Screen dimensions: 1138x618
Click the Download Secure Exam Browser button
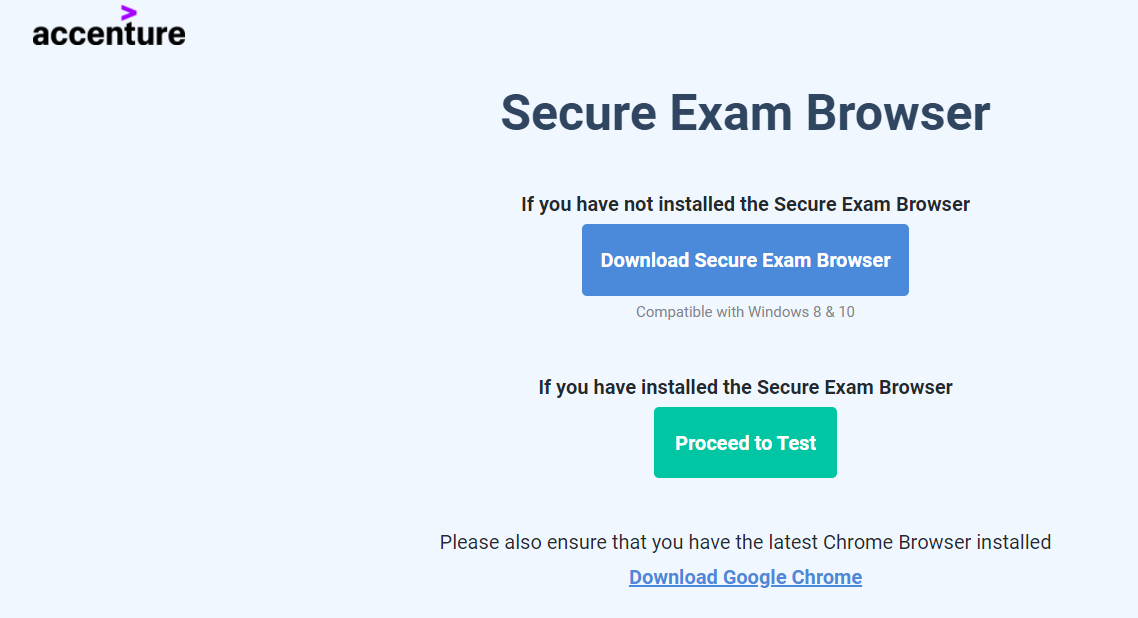click(745, 260)
